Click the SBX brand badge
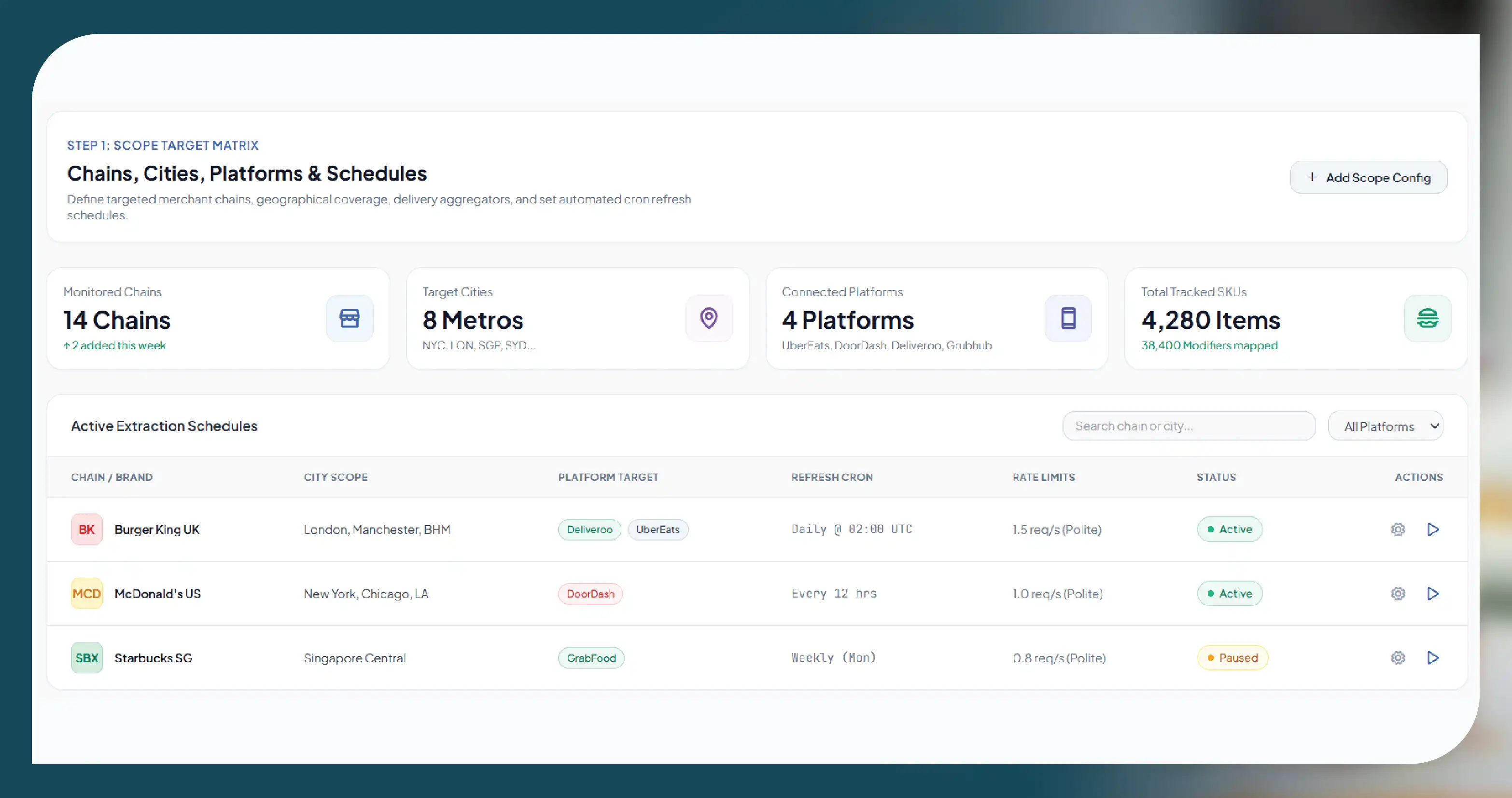Viewport: 1512px width, 798px height. click(87, 657)
